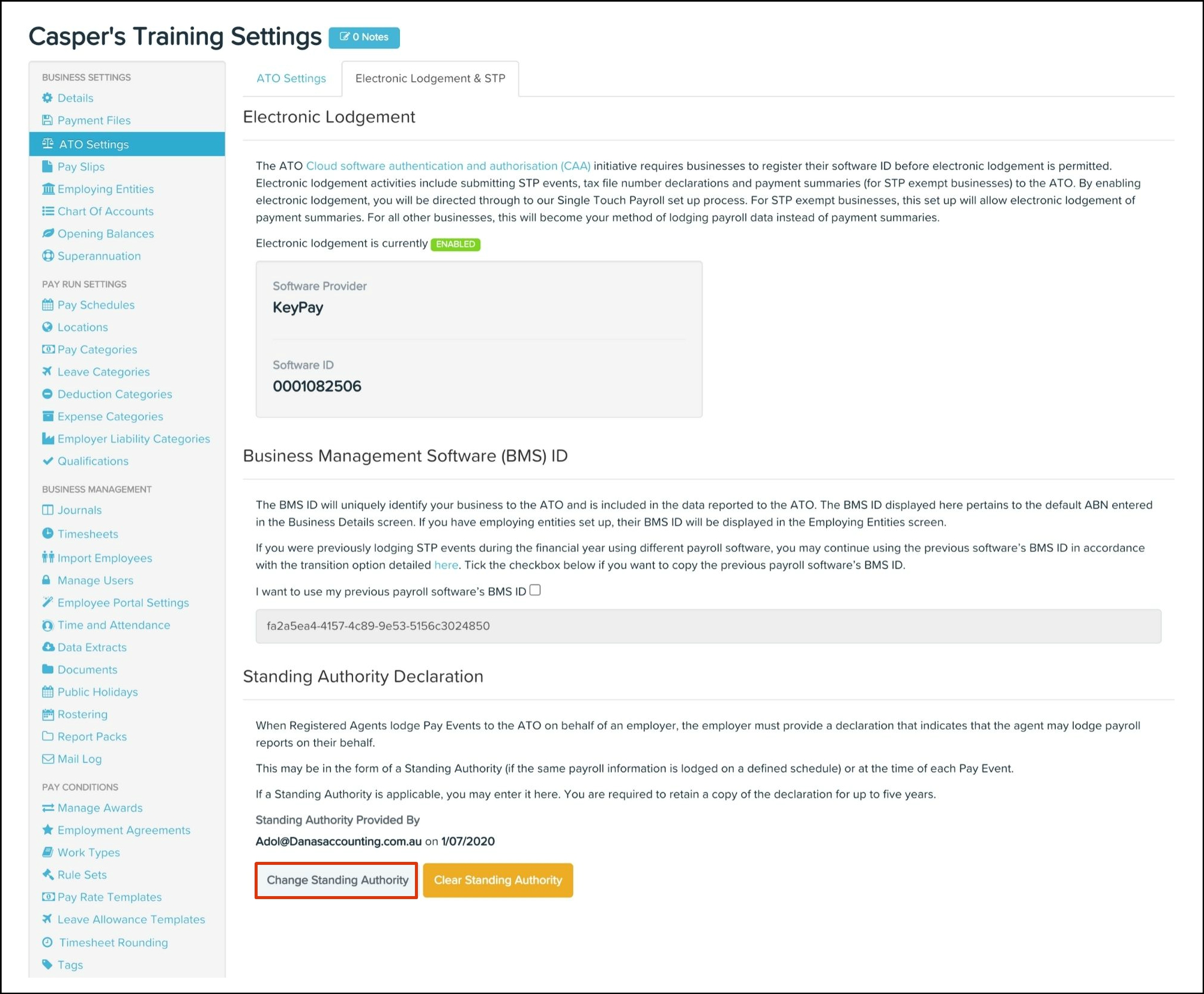Click the Leave Categories plane icon

pyautogui.click(x=47, y=372)
